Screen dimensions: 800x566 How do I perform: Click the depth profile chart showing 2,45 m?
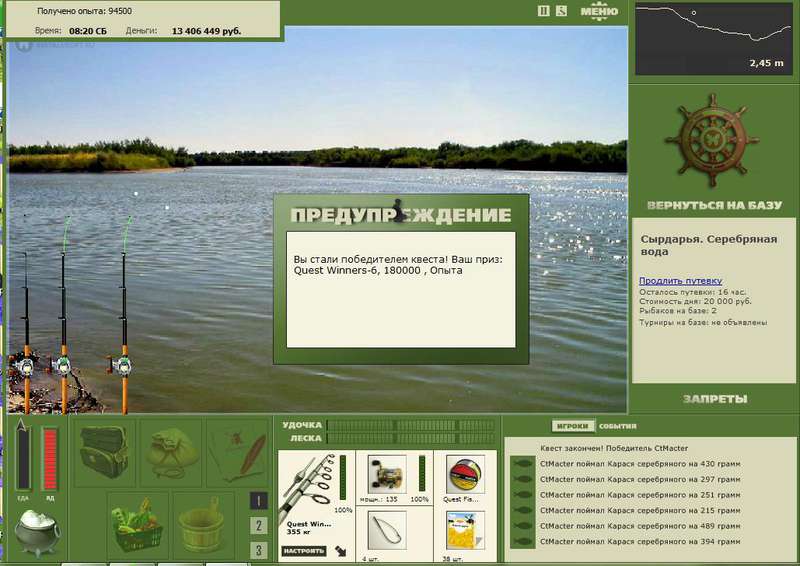point(713,38)
